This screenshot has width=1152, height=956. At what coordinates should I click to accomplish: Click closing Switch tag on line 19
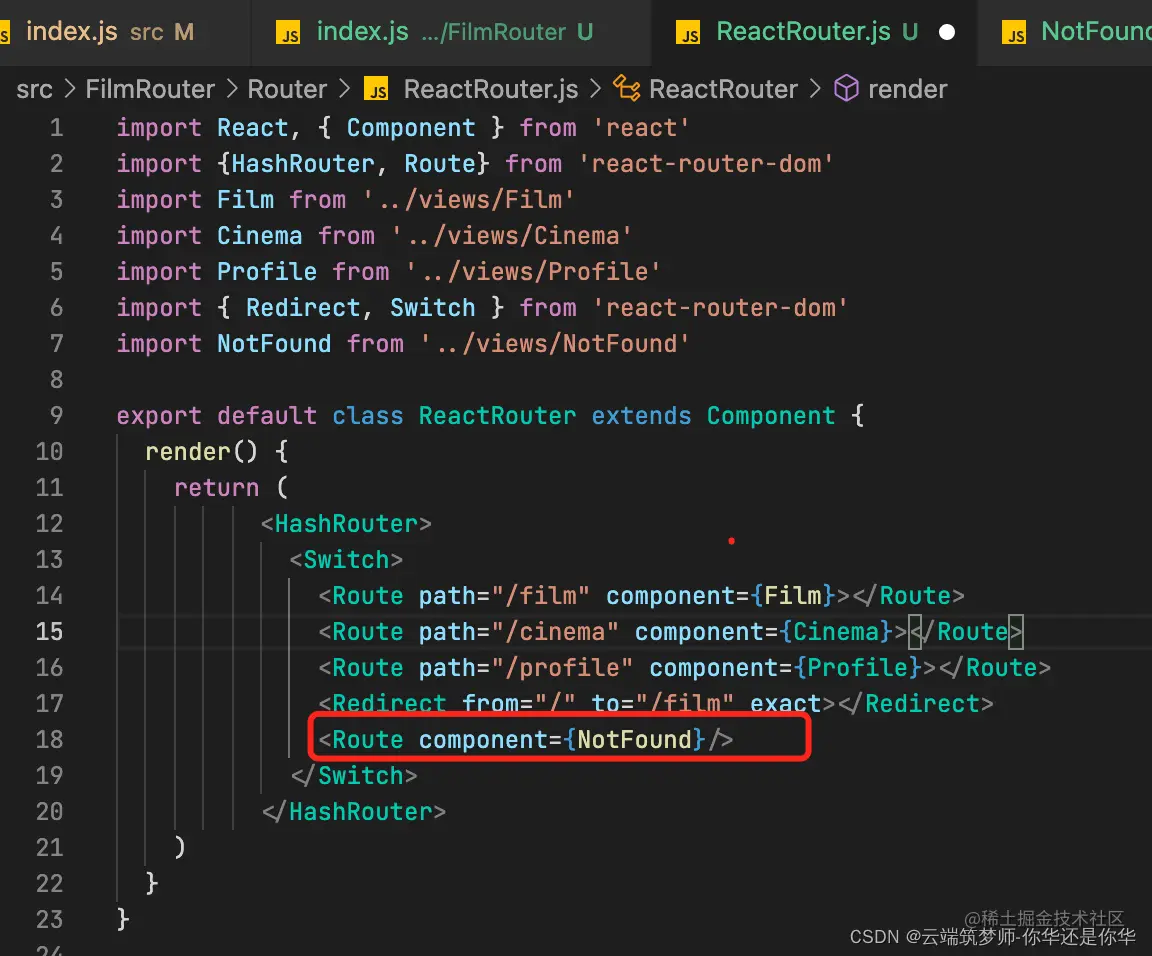[353, 776]
